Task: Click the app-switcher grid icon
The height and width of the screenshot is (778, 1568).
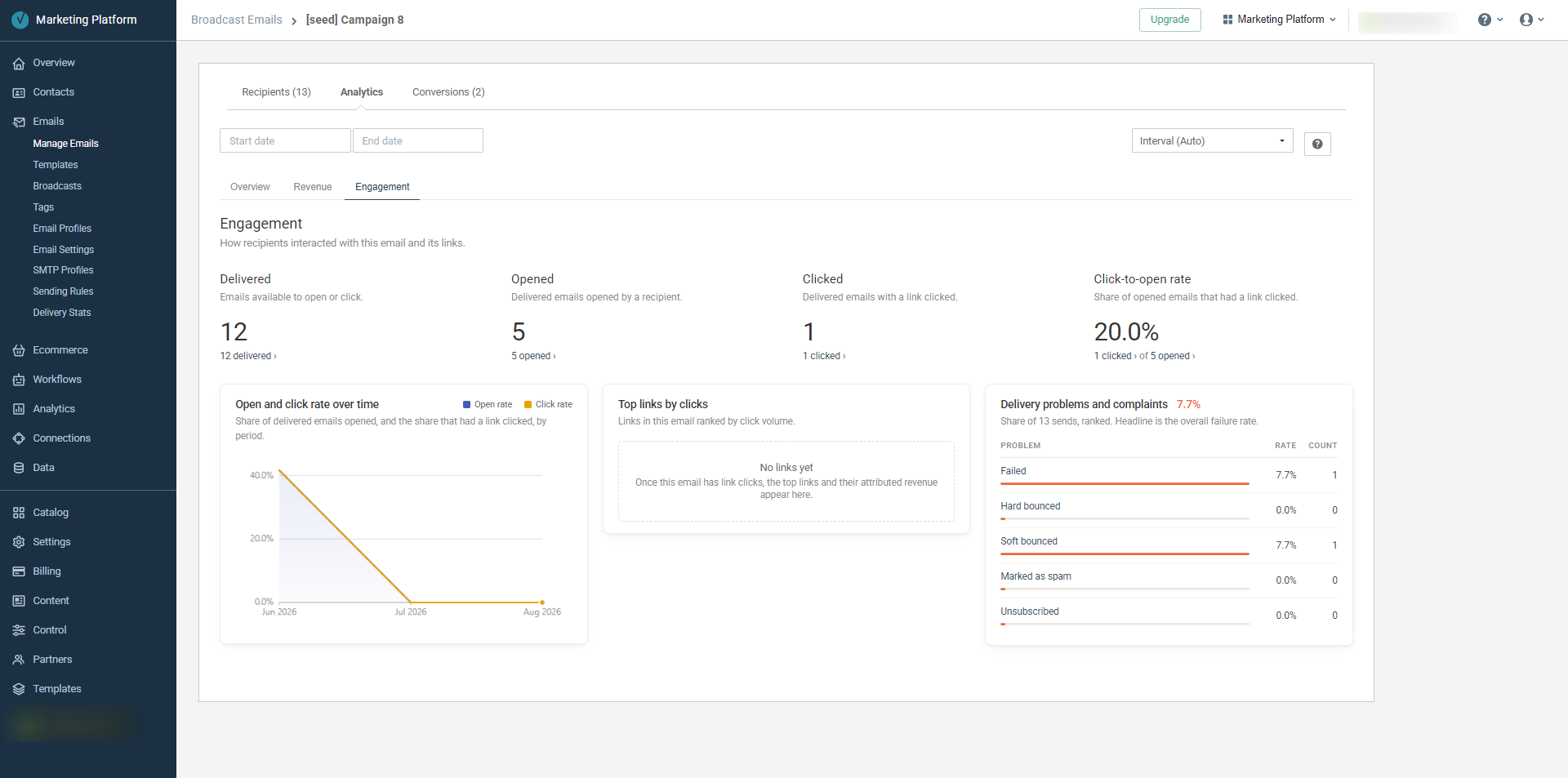Action: [x=1227, y=20]
